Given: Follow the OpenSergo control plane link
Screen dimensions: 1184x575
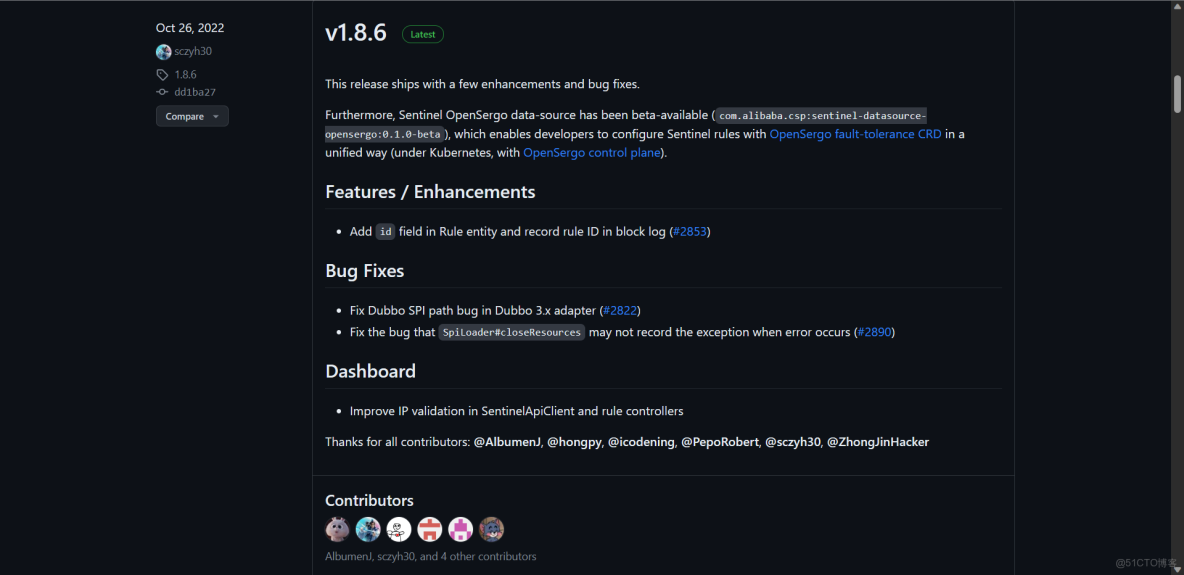Looking at the screenshot, I should [592, 152].
